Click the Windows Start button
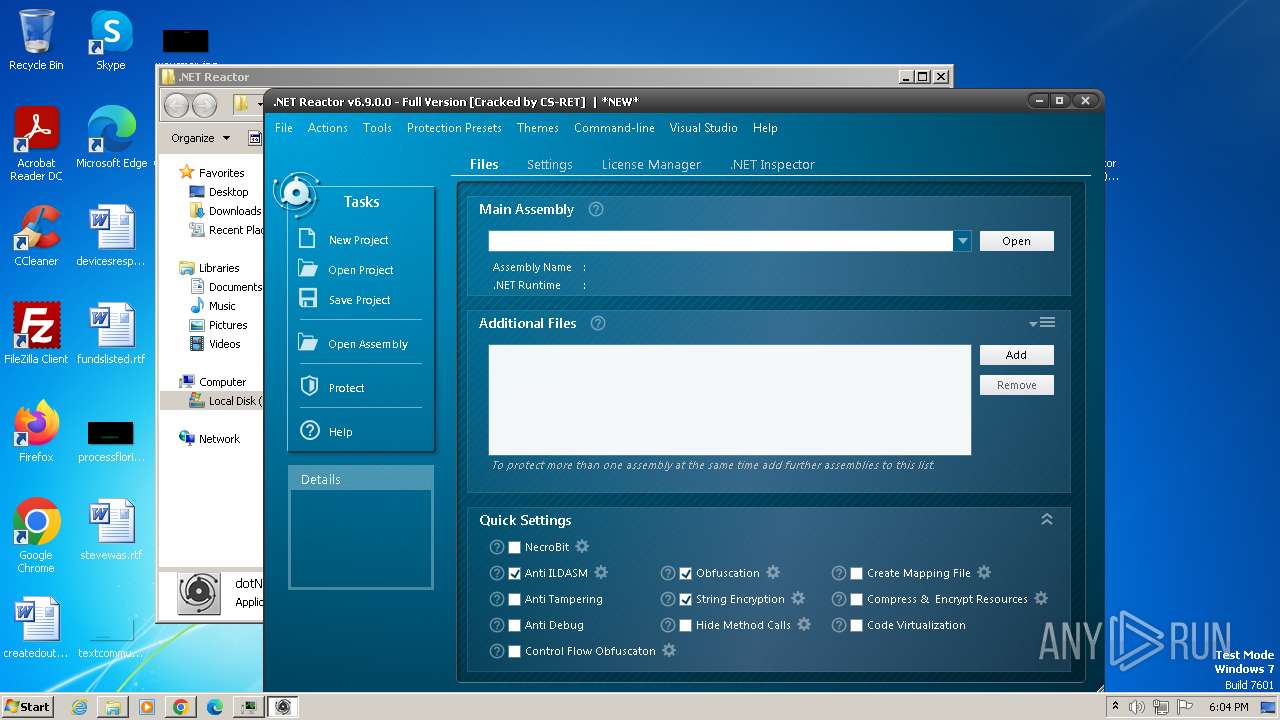Viewport: 1280px width, 720px height. tap(27, 707)
